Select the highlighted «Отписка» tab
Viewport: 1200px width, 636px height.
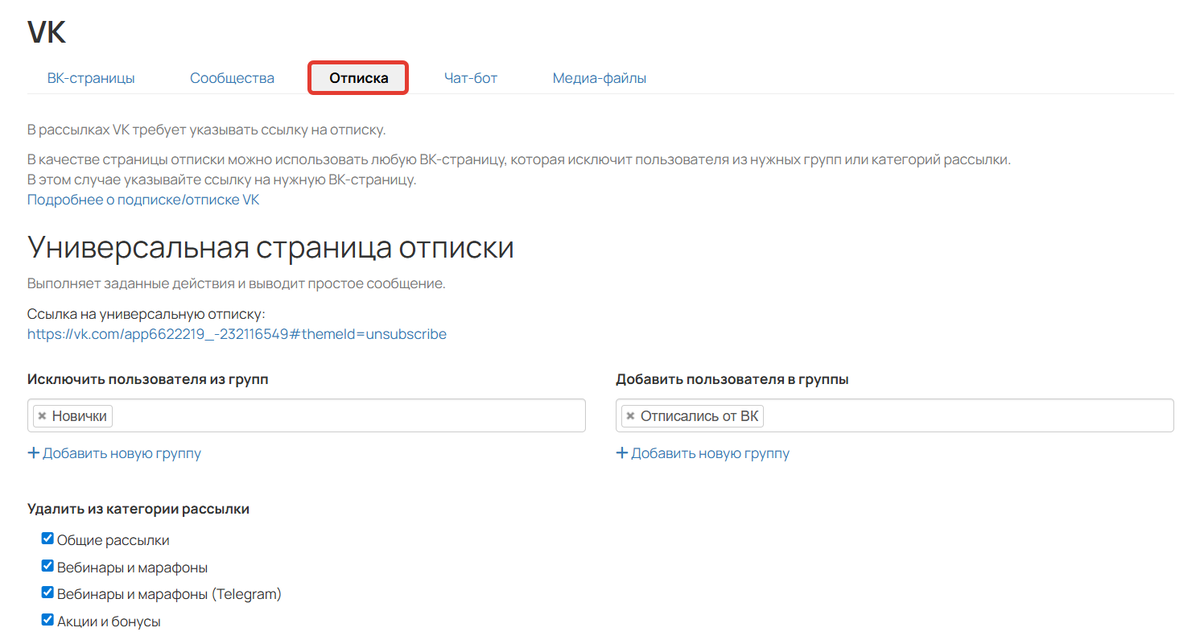pyautogui.click(x=357, y=76)
